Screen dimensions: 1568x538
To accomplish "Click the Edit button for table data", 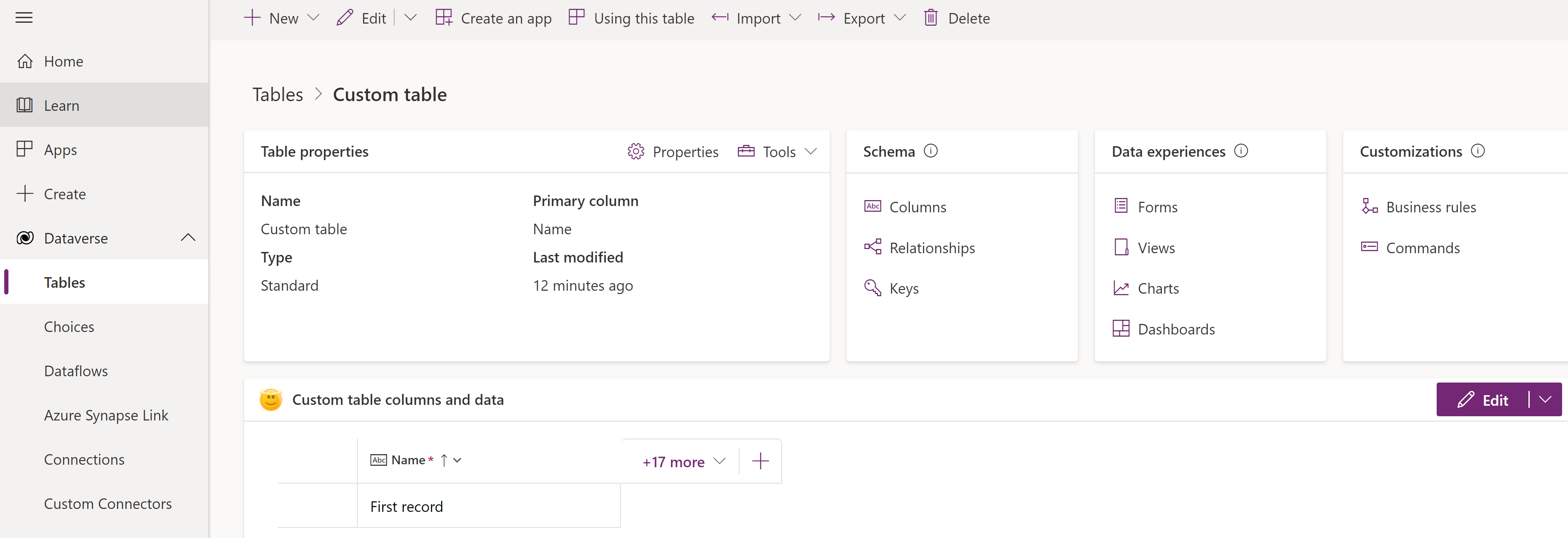I will tap(1484, 399).
